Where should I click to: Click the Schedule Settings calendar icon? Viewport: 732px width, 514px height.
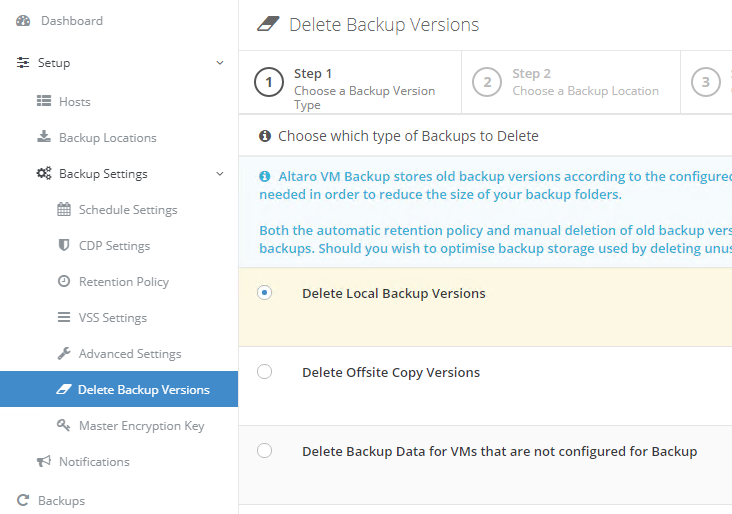pos(64,209)
